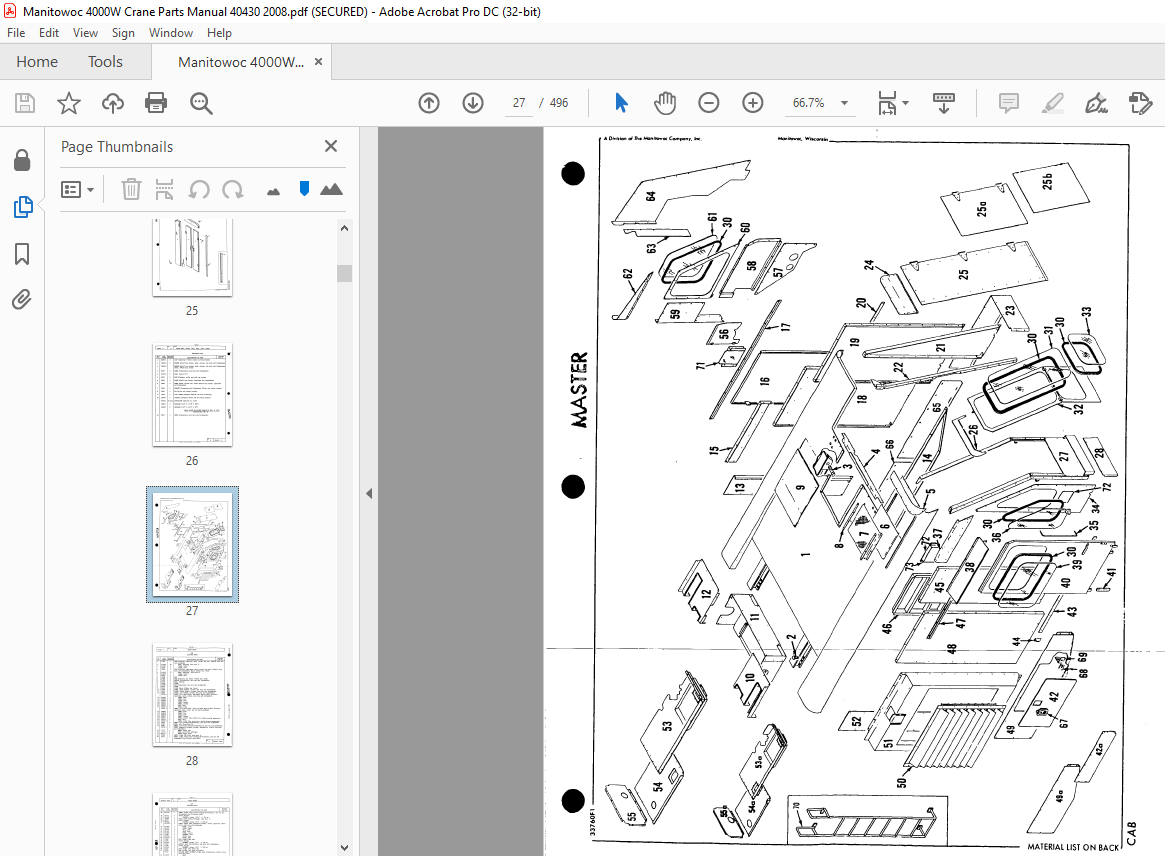Image resolution: width=1165 pixels, height=856 pixels.
Task: Select page 25 thumbnail
Action: click(192, 257)
